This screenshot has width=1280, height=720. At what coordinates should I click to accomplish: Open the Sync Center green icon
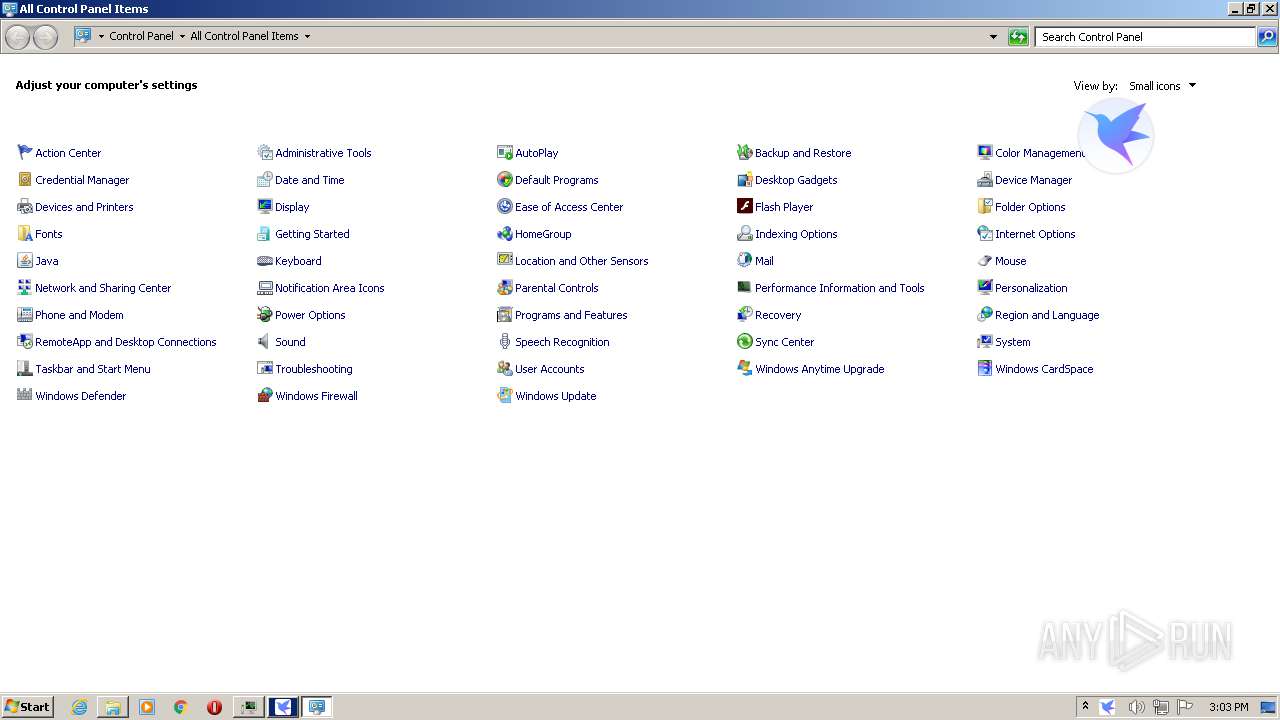pos(745,342)
